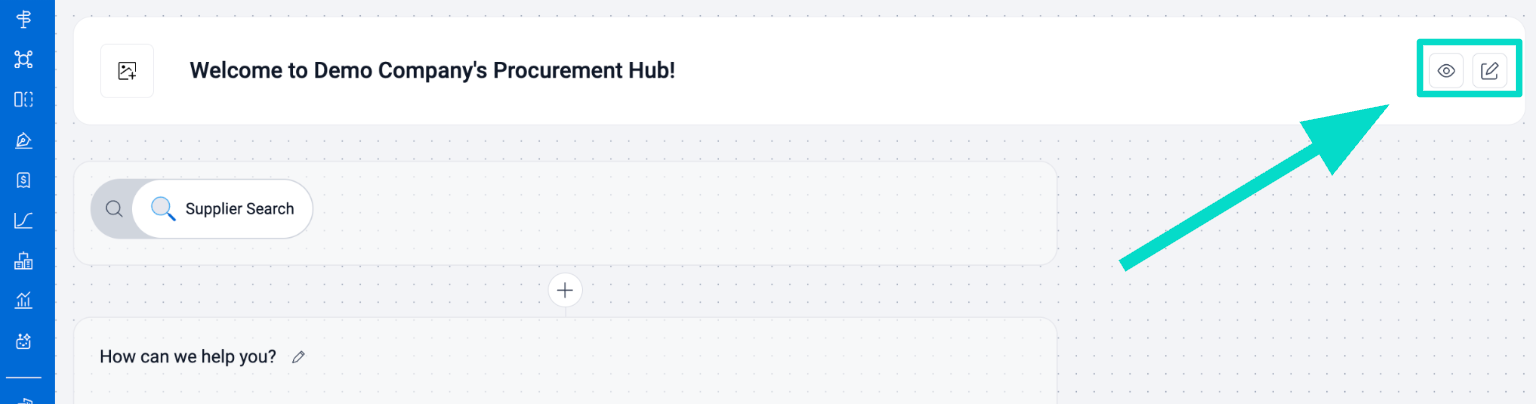Open the dollar document sidebar icon
1536x404 pixels.
(23, 180)
